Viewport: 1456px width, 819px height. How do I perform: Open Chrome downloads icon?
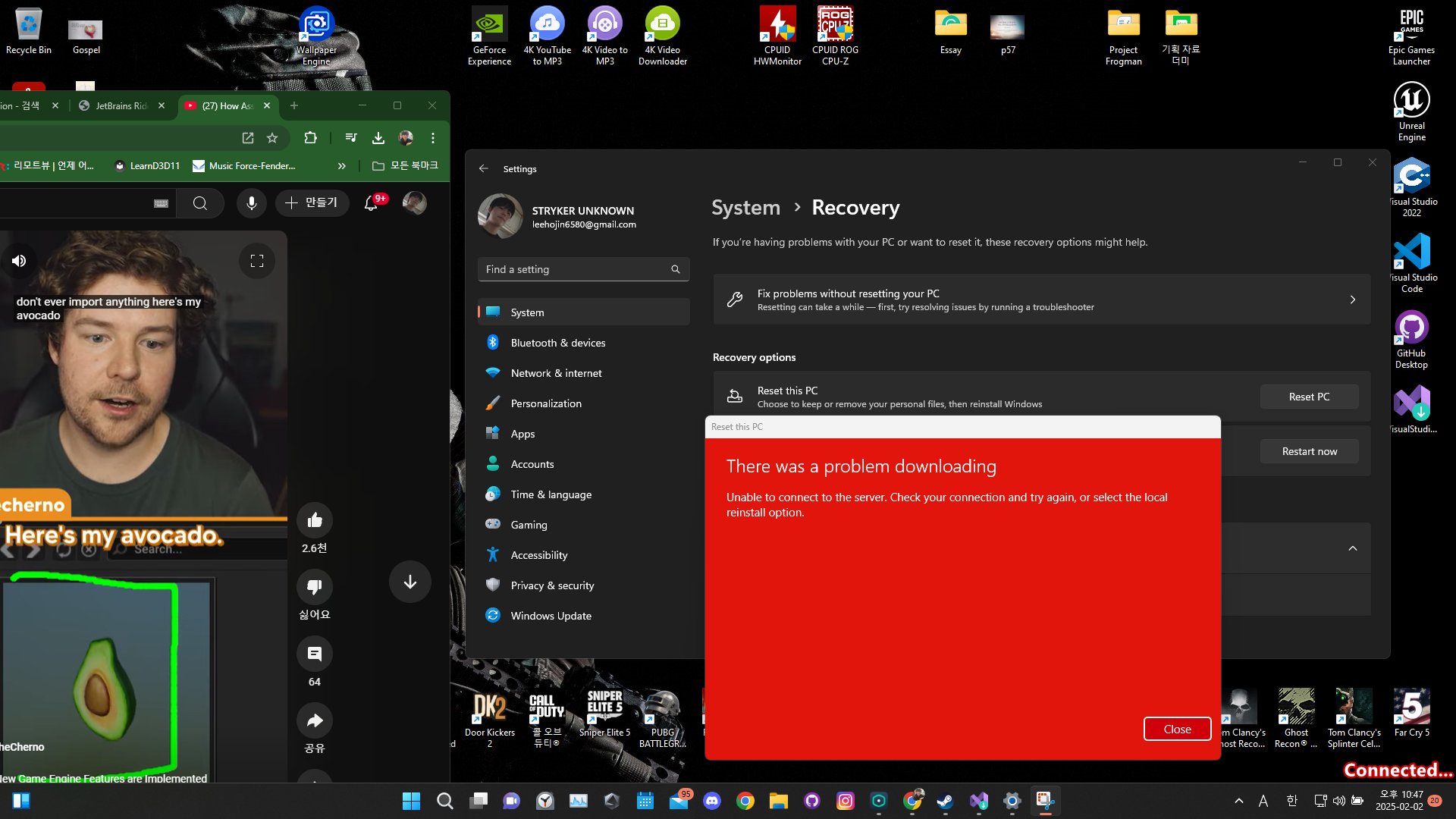pos(378,138)
